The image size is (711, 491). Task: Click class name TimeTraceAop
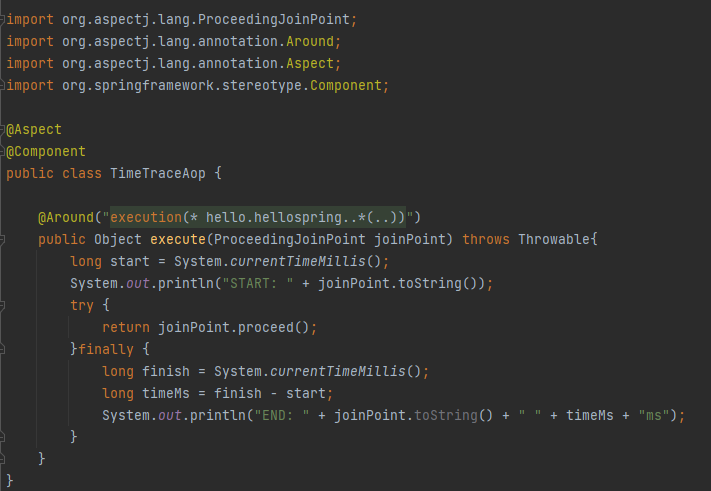pos(158,173)
